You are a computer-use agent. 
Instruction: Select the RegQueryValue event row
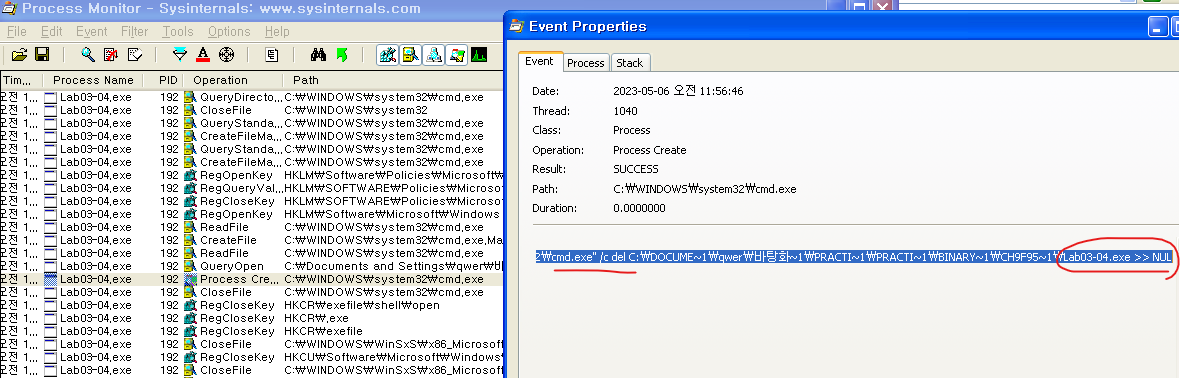[251, 188]
